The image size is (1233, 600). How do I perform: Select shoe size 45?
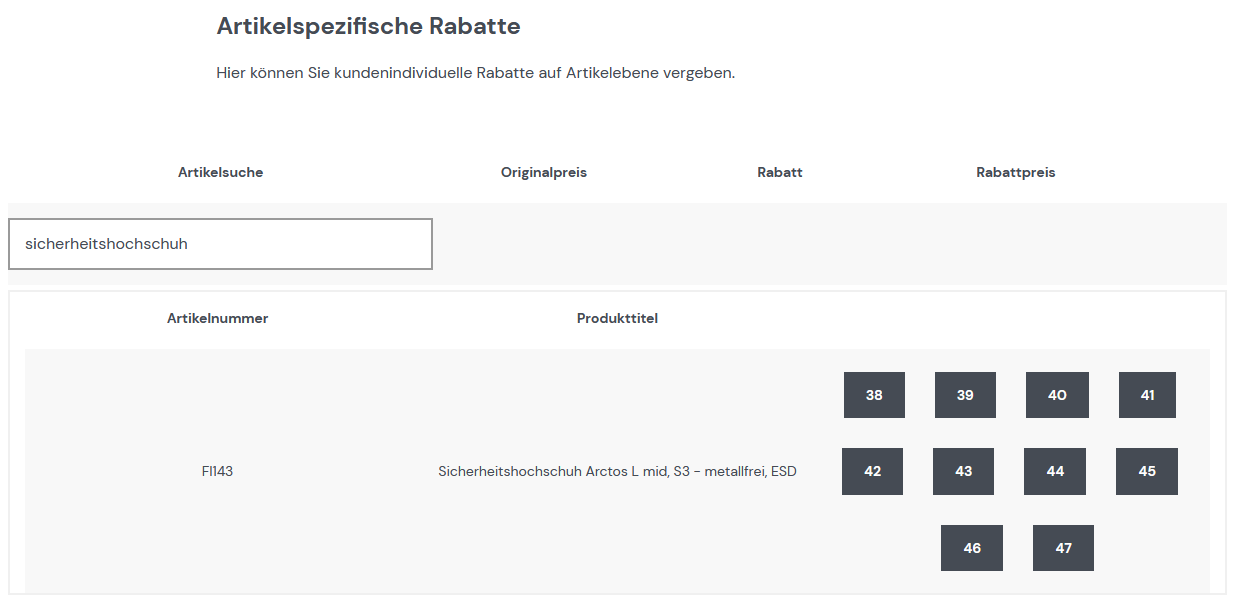pyautogui.click(x=1147, y=471)
